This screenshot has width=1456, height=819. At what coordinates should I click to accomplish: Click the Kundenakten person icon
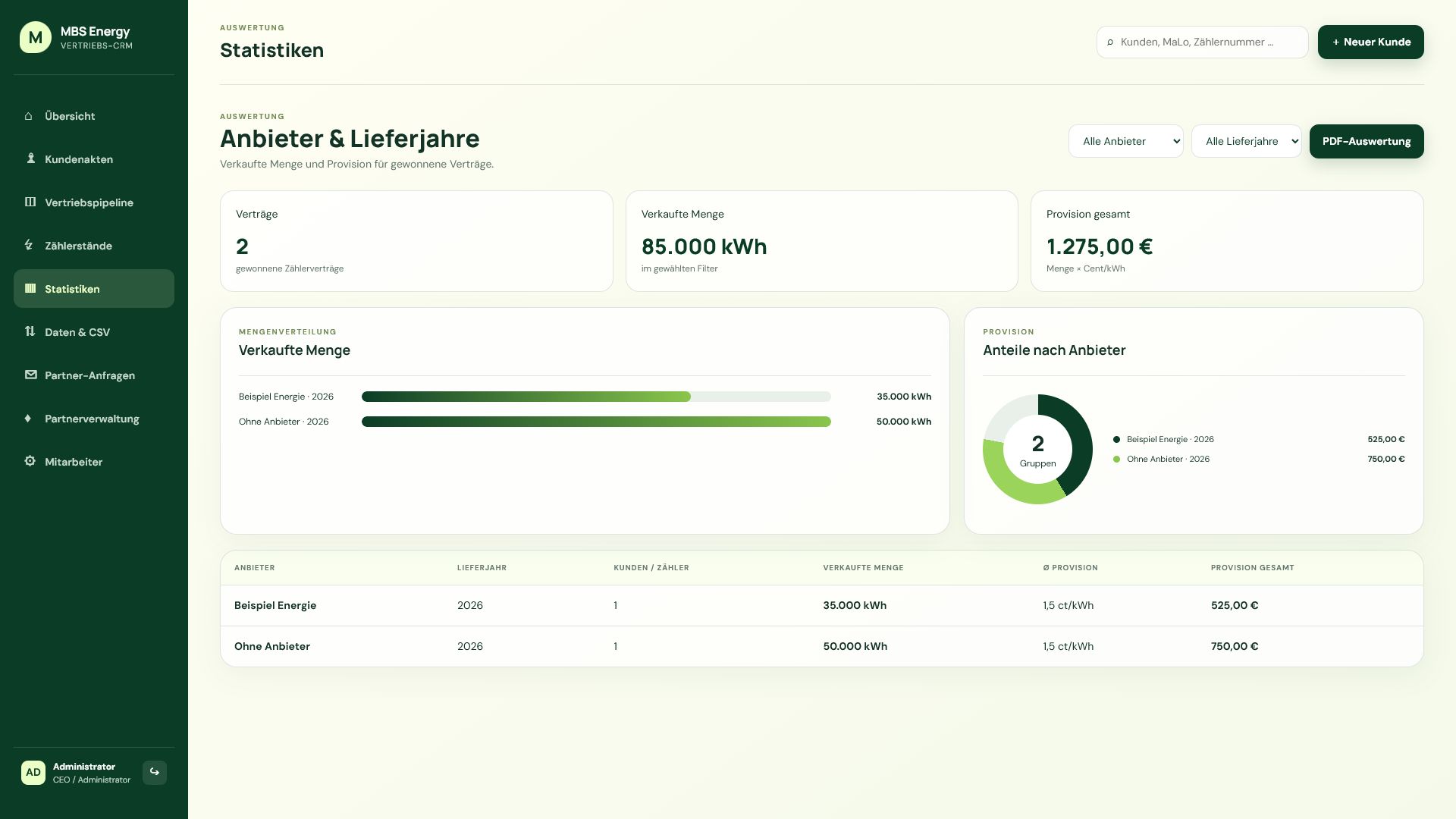pos(31,158)
